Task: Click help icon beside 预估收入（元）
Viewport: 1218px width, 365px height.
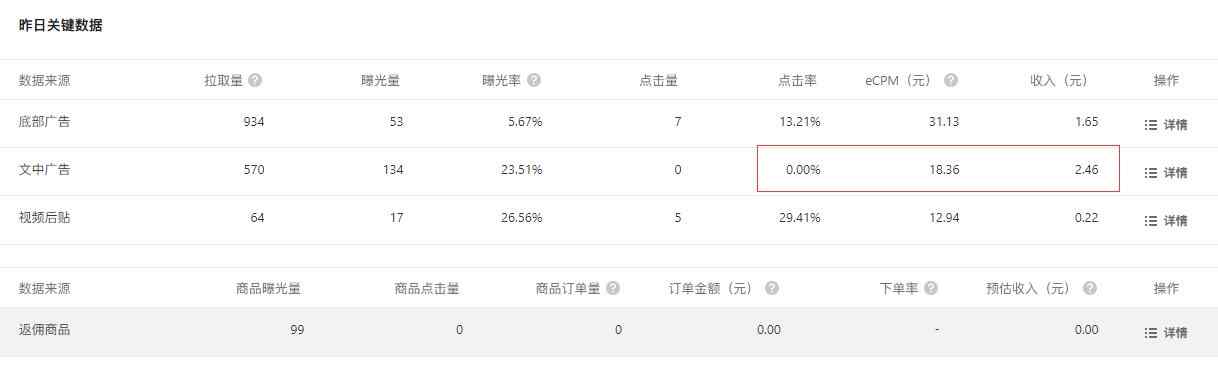Action: point(1090,288)
